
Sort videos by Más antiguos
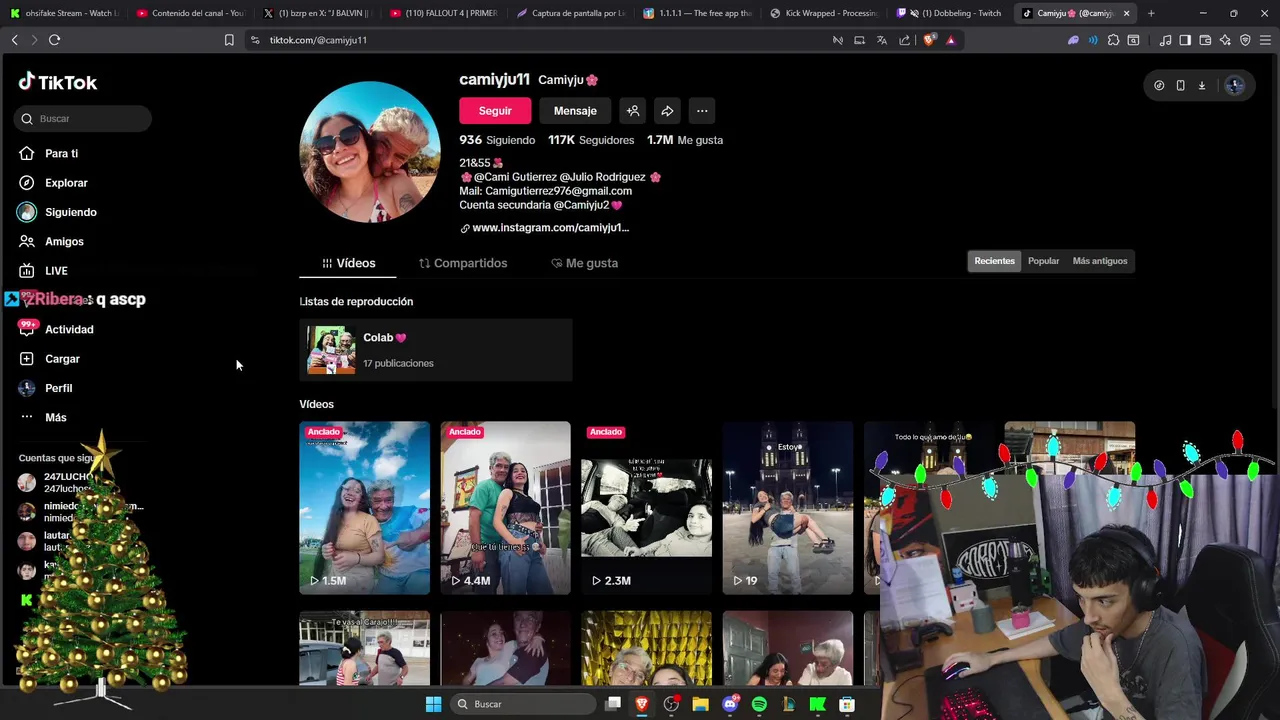click(x=1100, y=261)
